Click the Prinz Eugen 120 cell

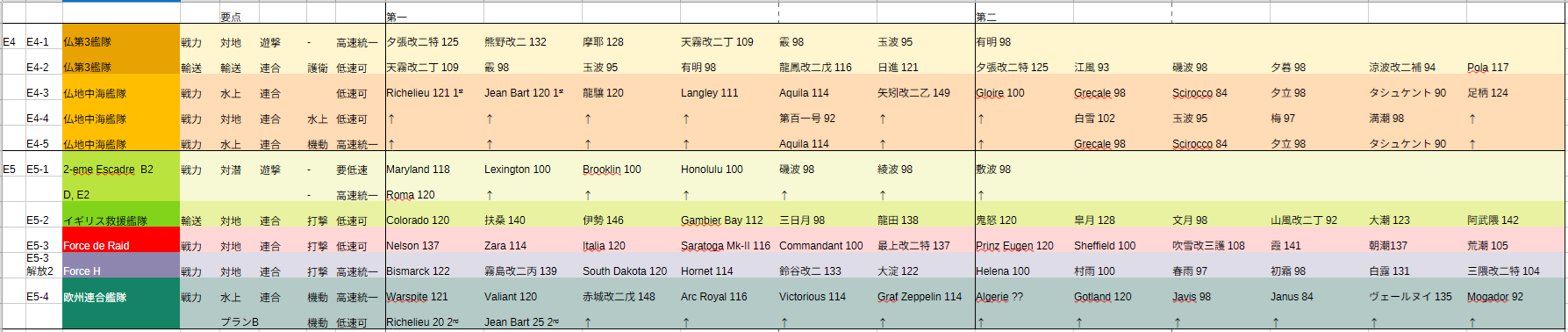[1023, 246]
